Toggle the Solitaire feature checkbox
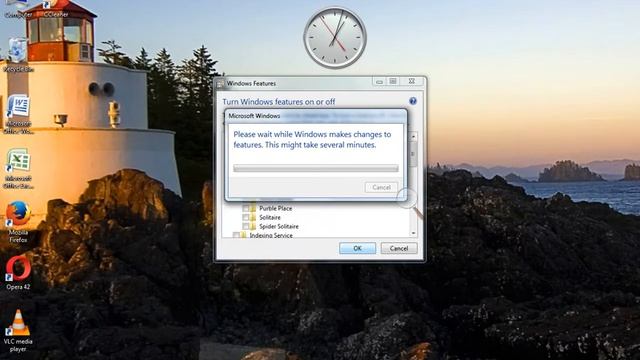The image size is (640, 360). coord(246,217)
